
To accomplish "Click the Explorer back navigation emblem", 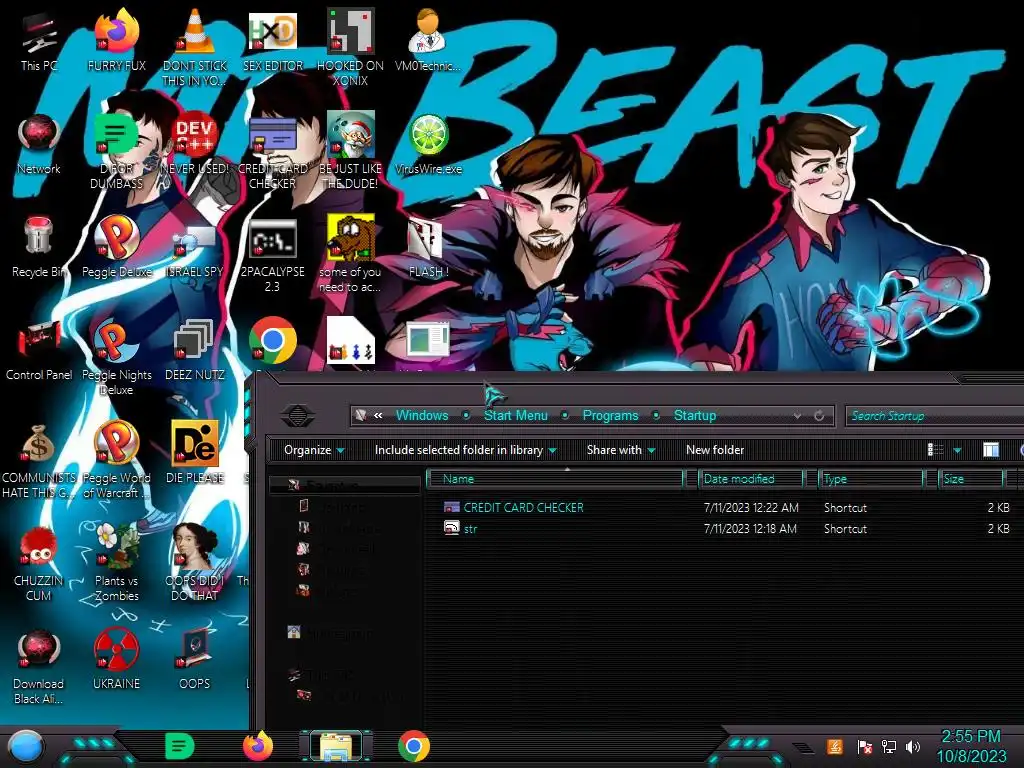I will [297, 416].
